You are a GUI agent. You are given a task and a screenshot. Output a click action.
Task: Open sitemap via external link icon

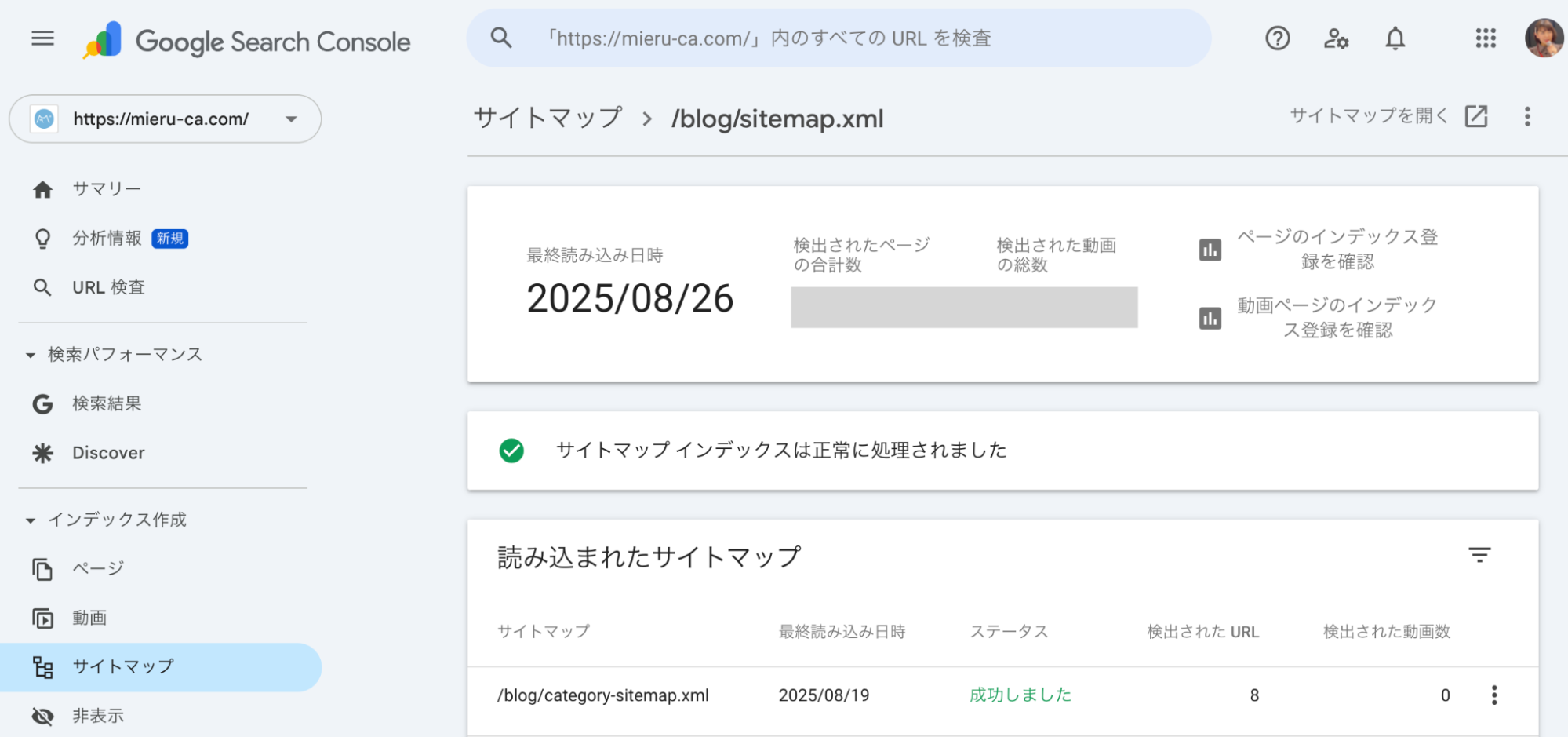coord(1476,116)
